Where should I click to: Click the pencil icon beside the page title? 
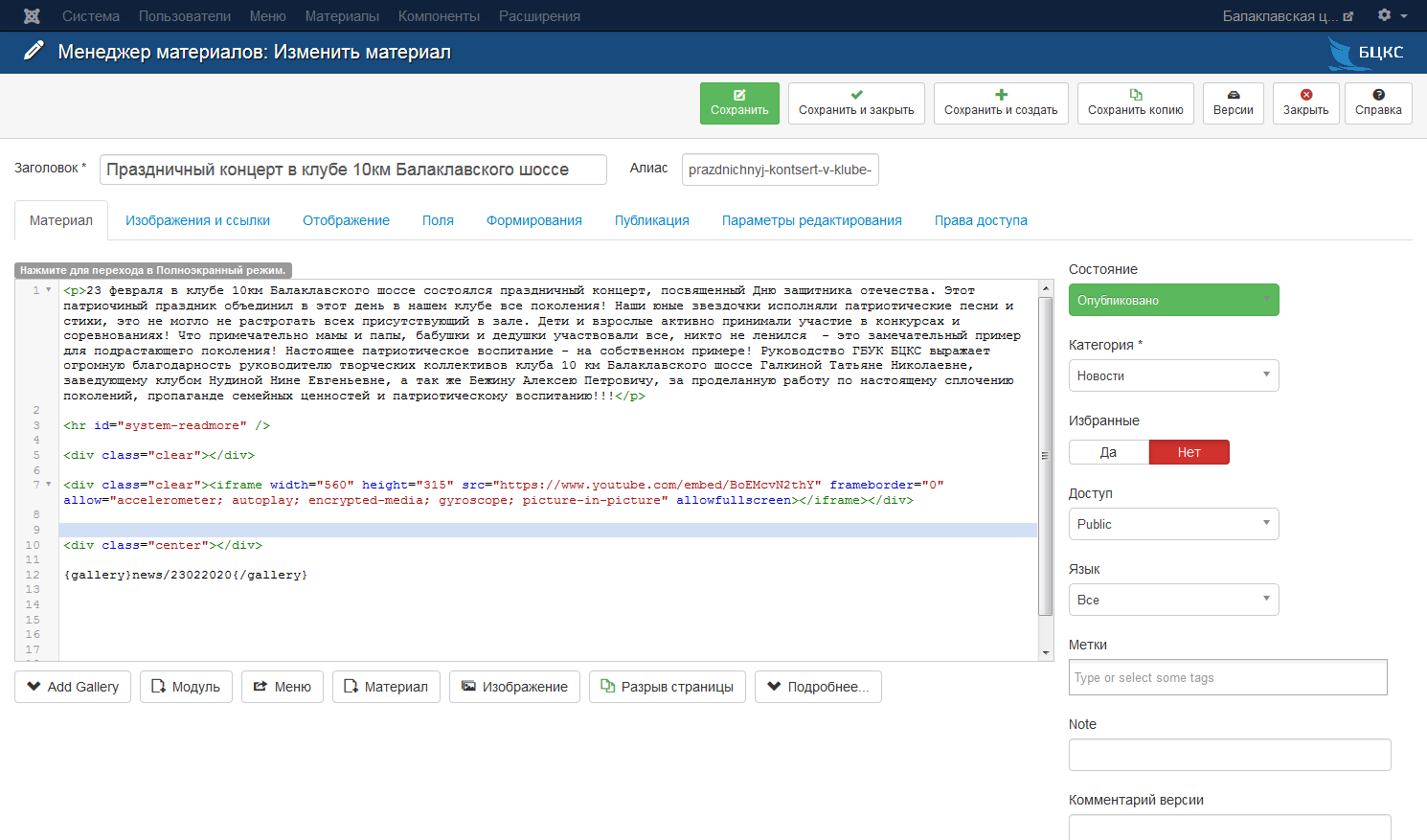pos(34,51)
